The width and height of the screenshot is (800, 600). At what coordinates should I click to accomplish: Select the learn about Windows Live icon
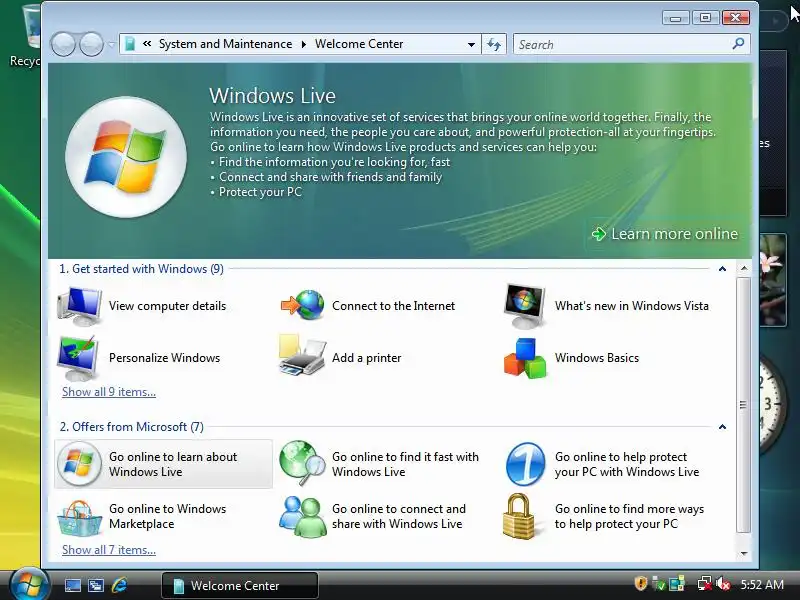(x=79, y=464)
